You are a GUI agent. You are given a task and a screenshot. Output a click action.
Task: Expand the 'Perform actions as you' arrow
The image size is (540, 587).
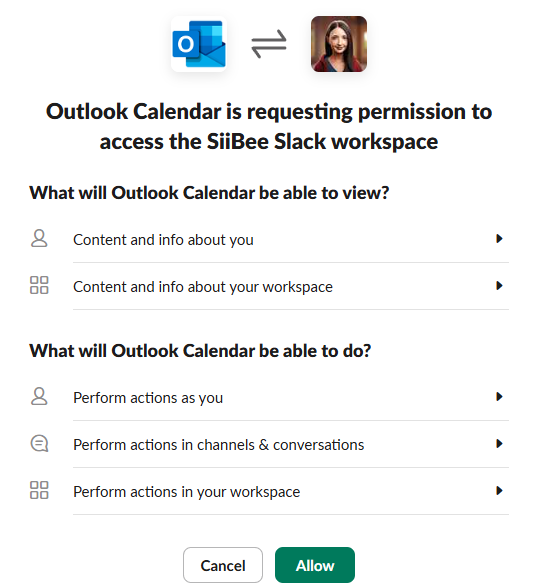coord(499,396)
